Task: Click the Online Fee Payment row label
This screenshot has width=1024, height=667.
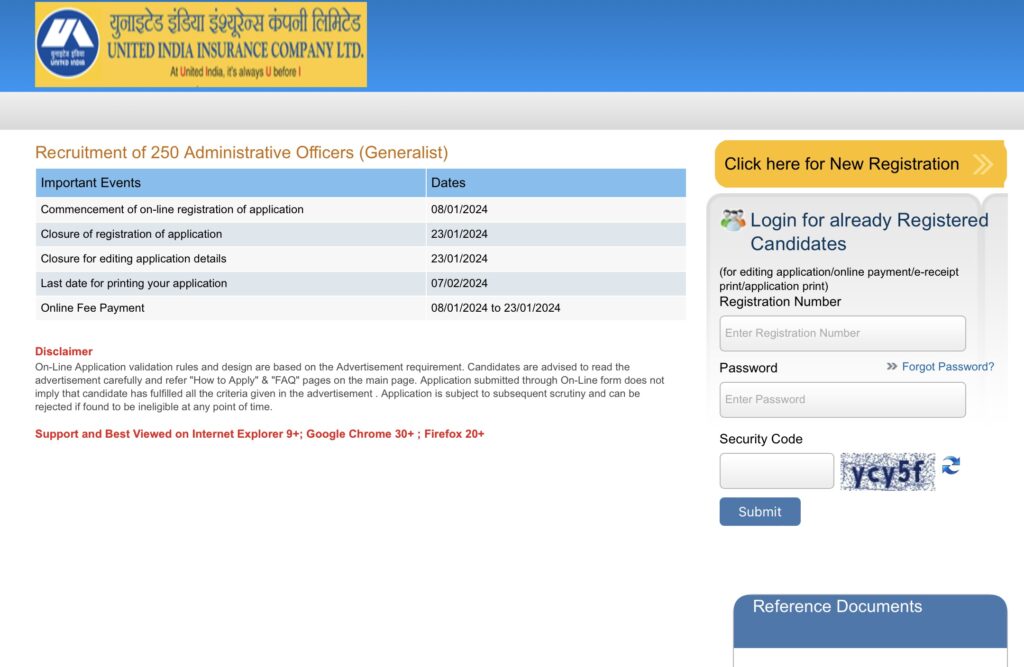Action: pos(93,308)
